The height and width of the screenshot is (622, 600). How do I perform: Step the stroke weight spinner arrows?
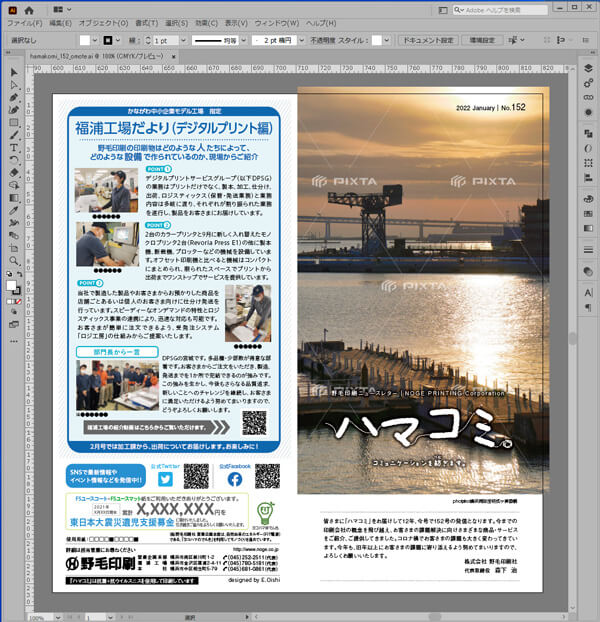tap(148, 40)
